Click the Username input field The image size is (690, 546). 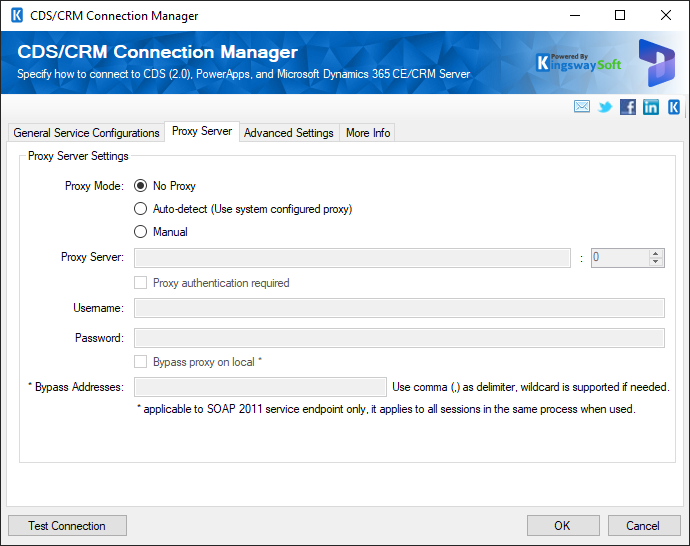[x=399, y=308]
